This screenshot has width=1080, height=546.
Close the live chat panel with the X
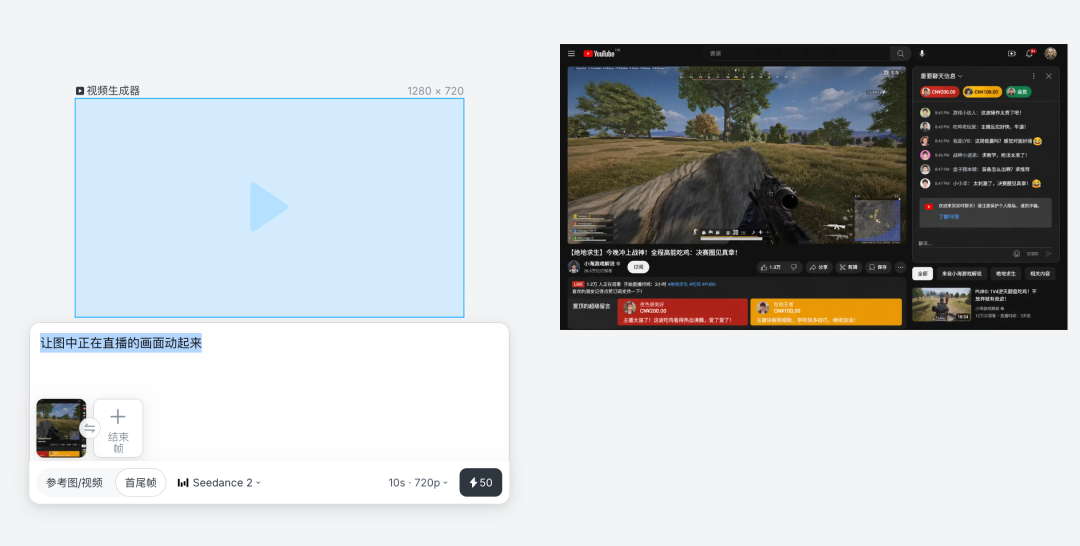click(1048, 76)
